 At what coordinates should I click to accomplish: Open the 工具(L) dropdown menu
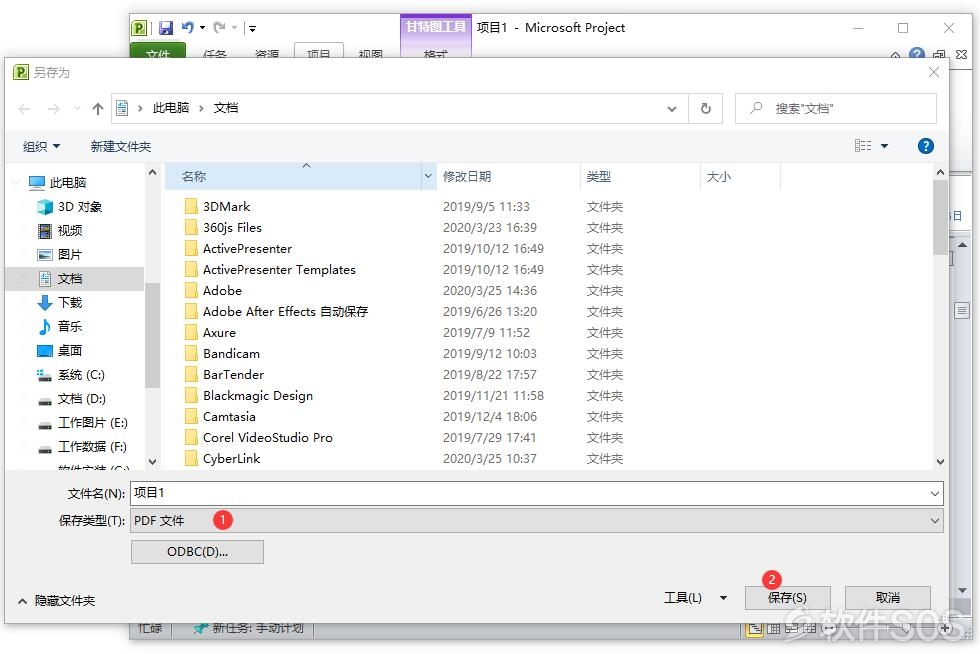point(695,598)
